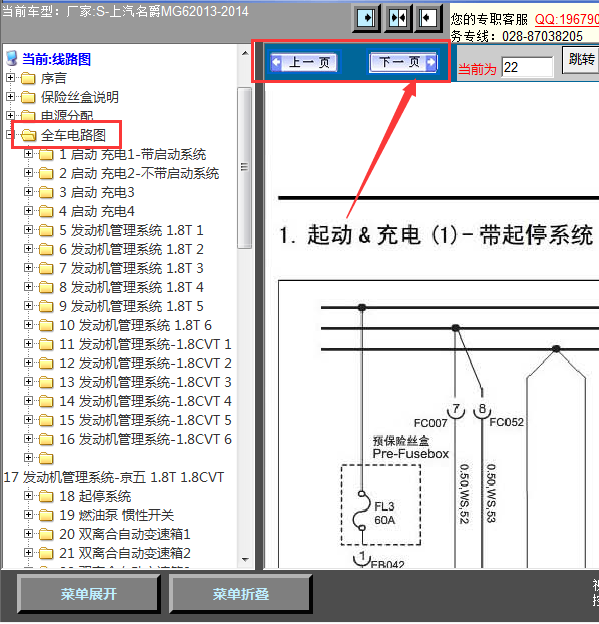Go to previous page with 上一页
The width and height of the screenshot is (599, 624).
(304, 62)
